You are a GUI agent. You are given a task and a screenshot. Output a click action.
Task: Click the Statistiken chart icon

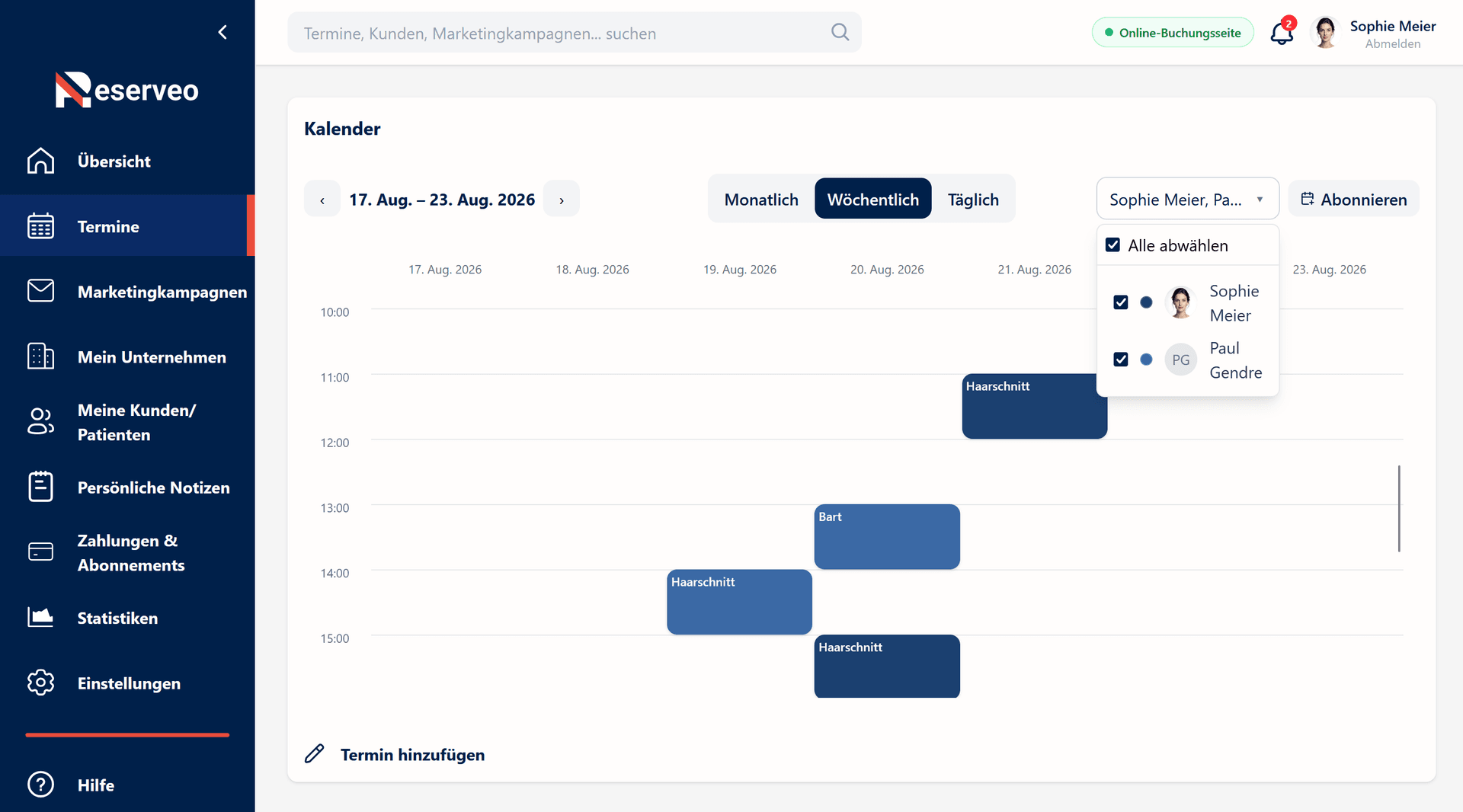(40, 617)
